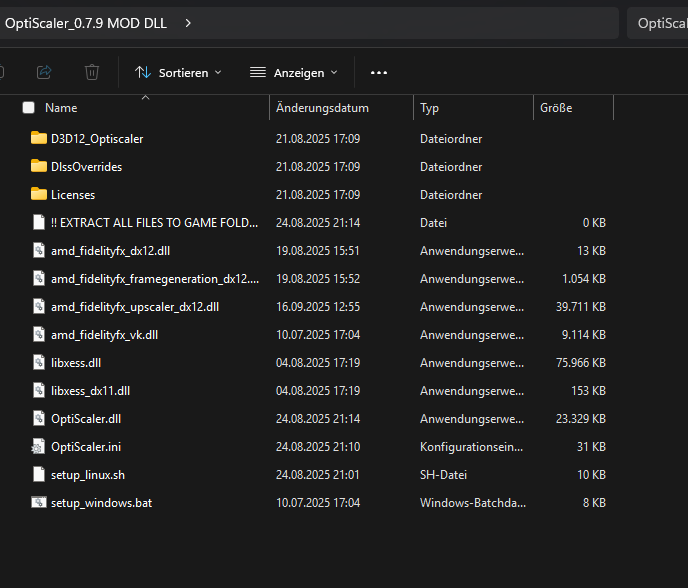Select OptiScaler.dll file name
688x588 pixels.
point(86,419)
